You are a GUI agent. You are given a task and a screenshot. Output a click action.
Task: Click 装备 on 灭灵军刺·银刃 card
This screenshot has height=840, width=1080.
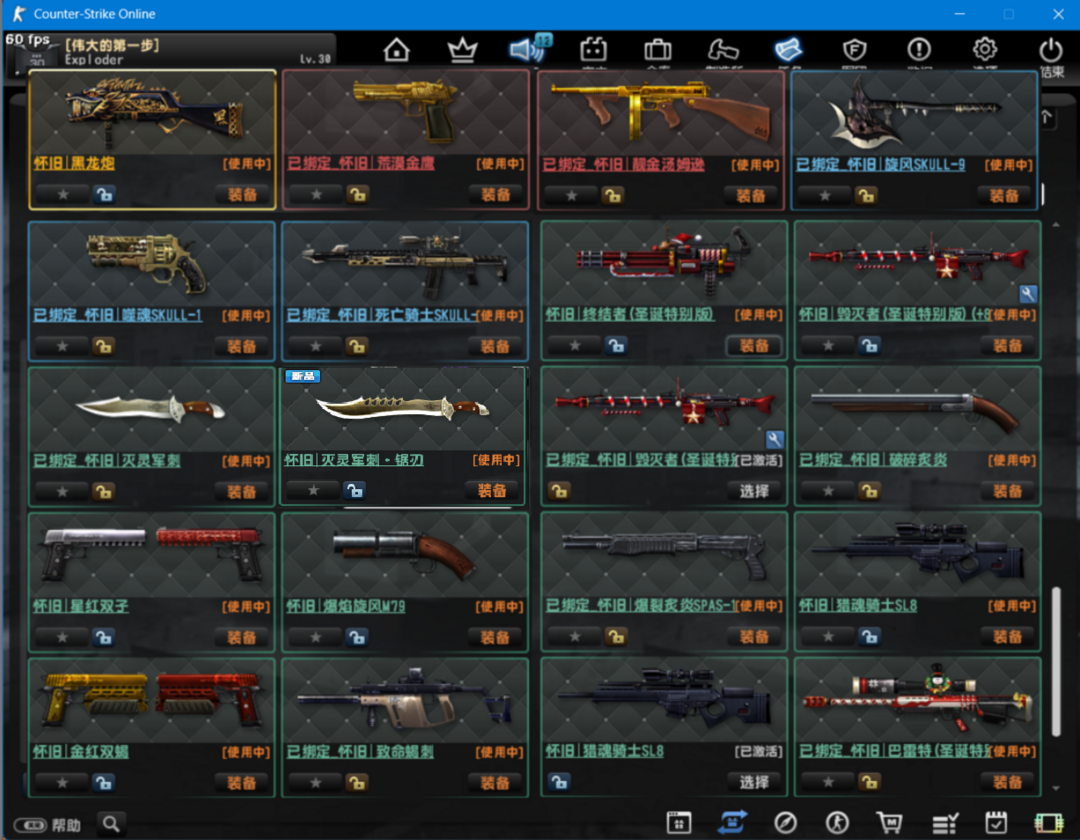(x=492, y=490)
